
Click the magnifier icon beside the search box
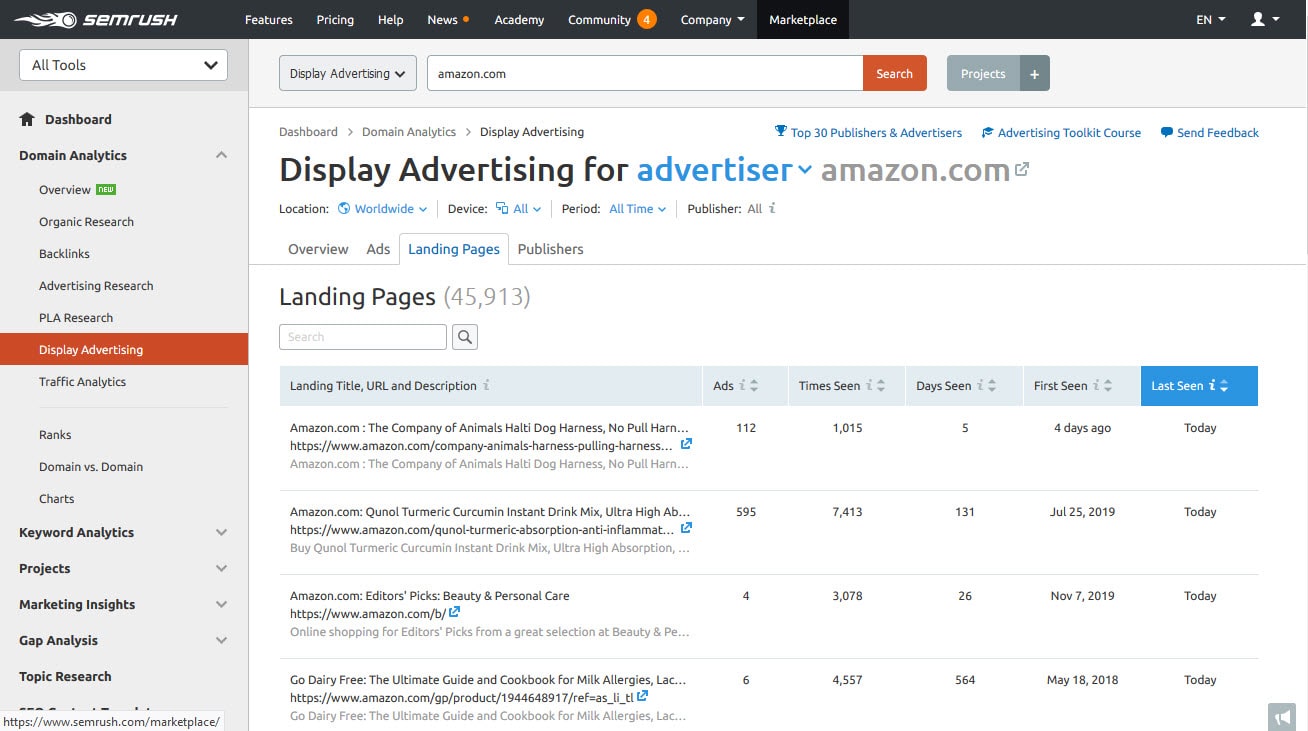(464, 336)
